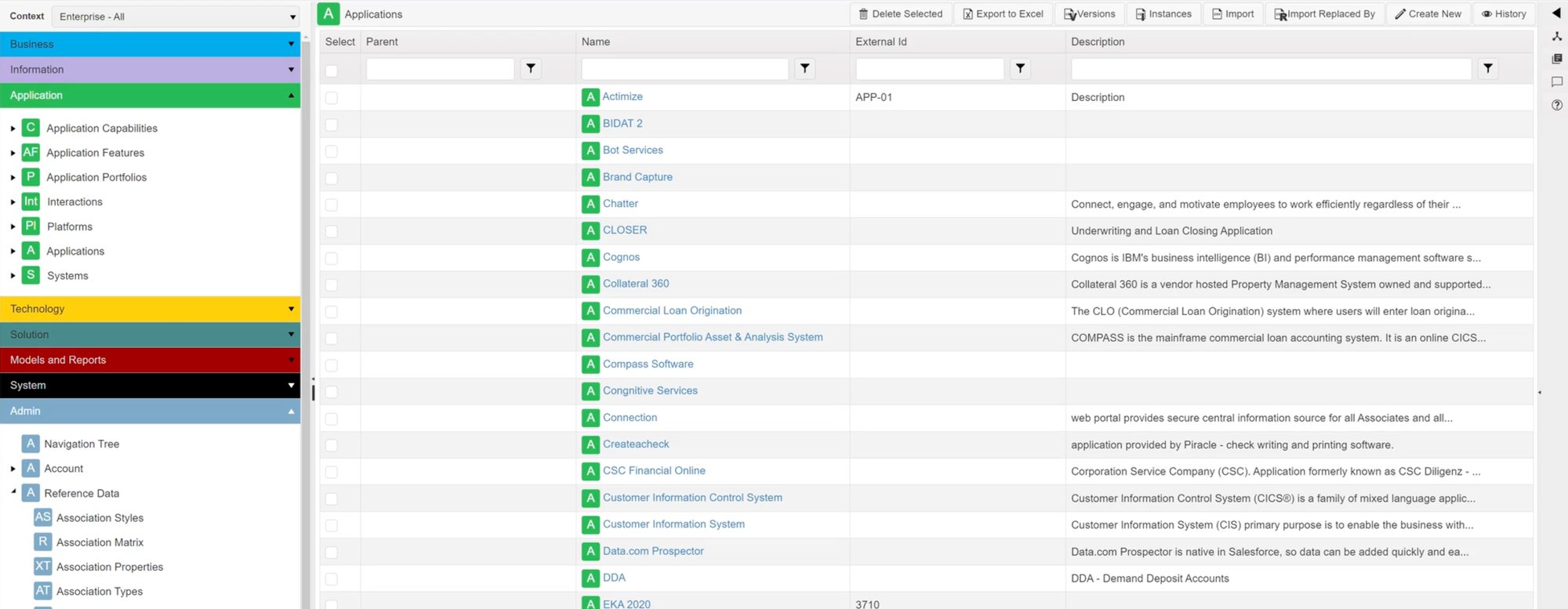Check the checkbox for Collateral 360 row

point(332,285)
